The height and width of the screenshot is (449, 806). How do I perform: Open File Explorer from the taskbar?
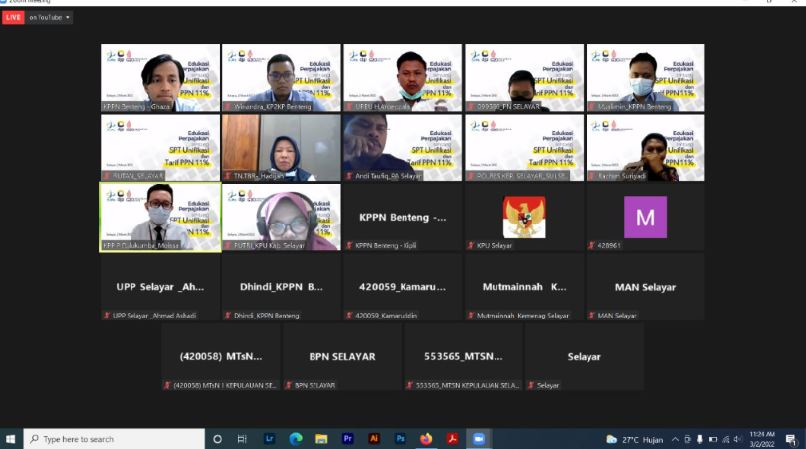coord(322,439)
